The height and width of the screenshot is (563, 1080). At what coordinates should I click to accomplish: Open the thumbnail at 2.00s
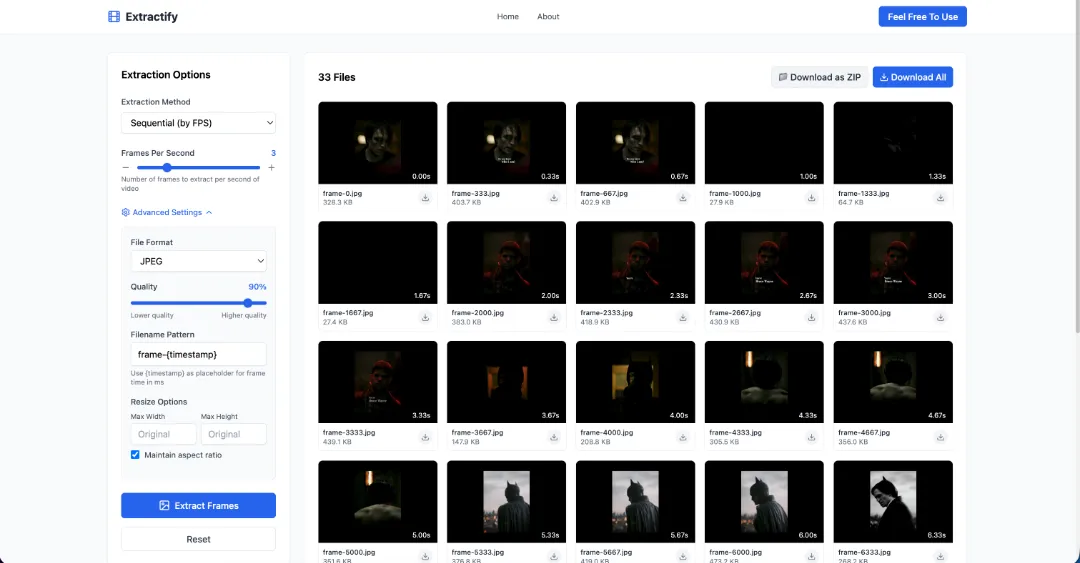point(506,263)
